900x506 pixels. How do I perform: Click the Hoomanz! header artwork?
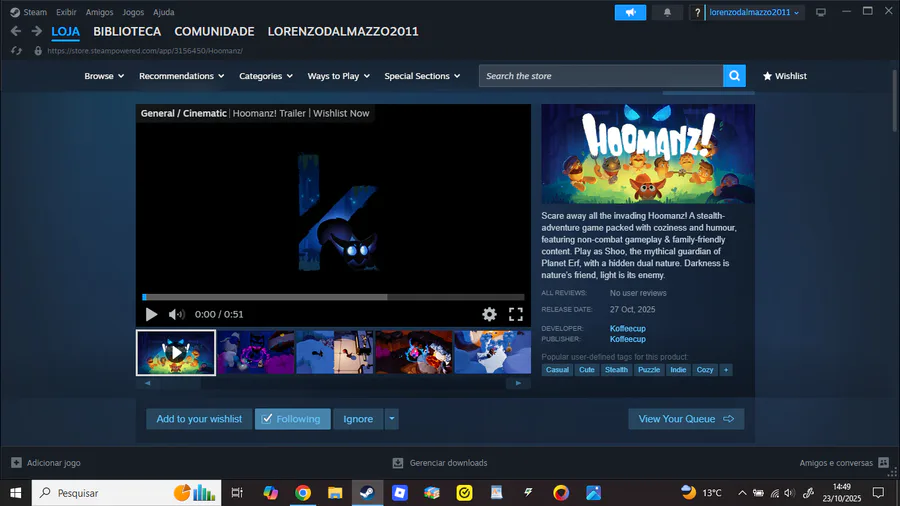(648, 154)
